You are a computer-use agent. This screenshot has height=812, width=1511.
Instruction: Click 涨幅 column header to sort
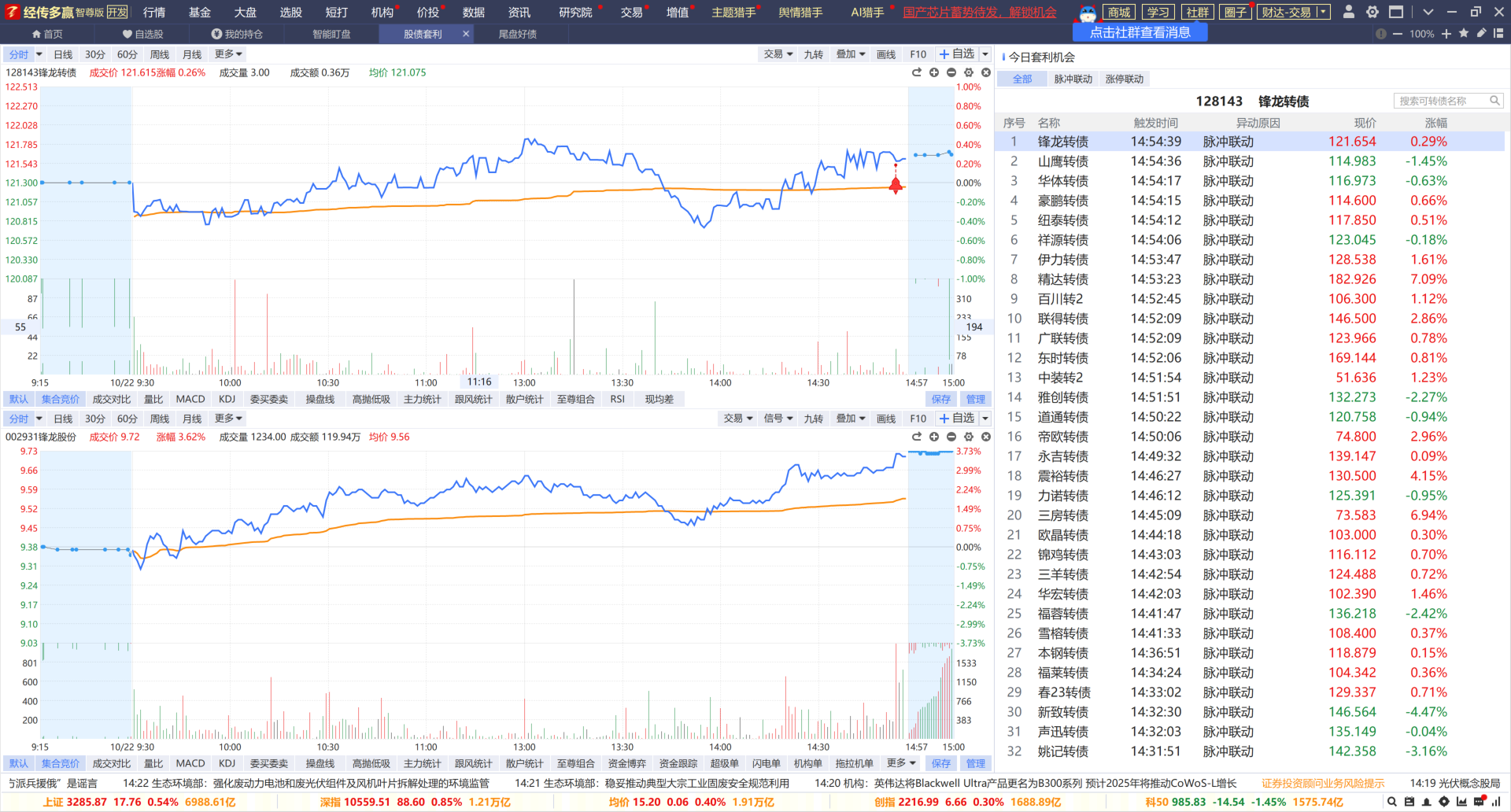(1435, 123)
